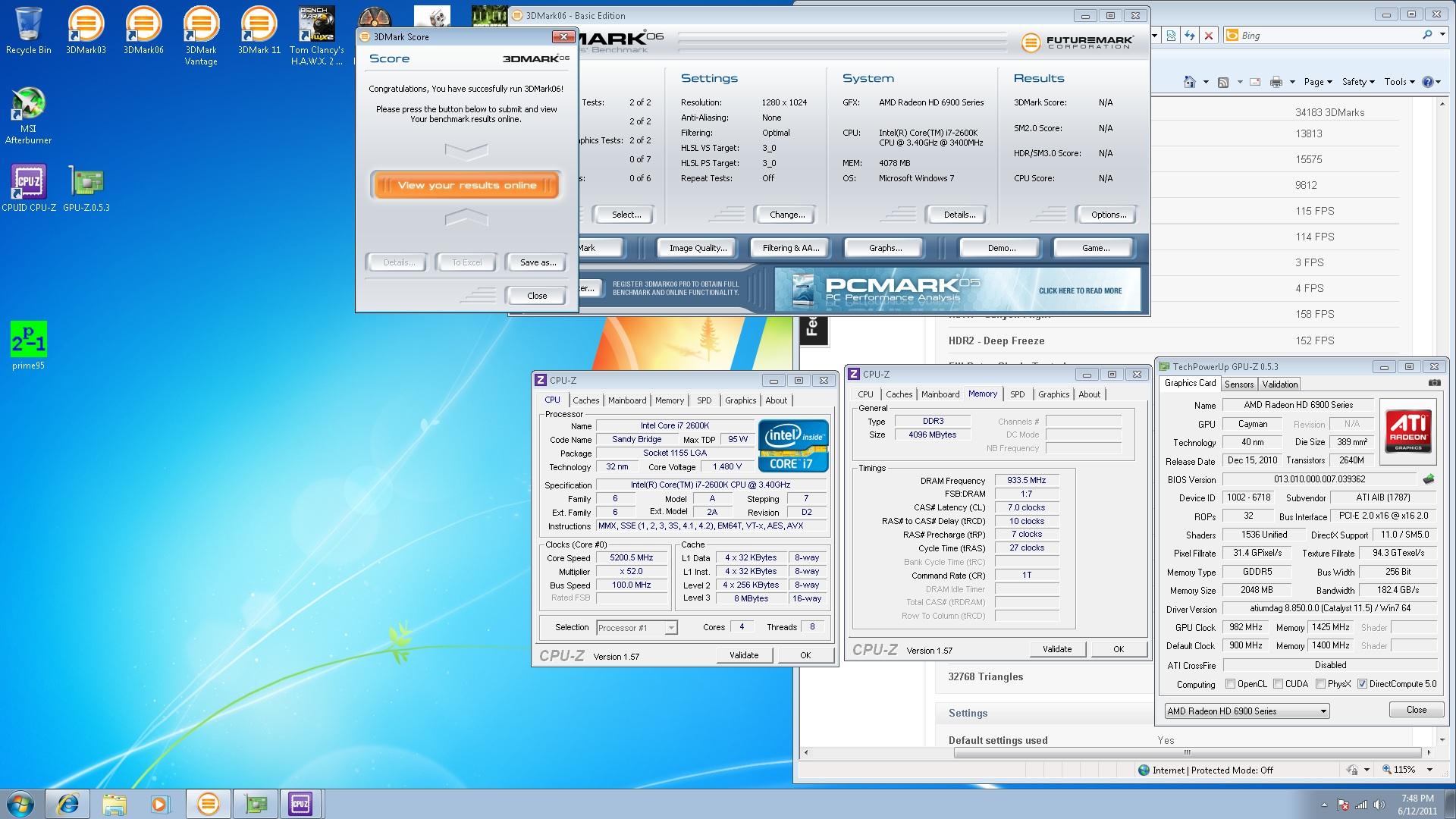Click the Print icon in browser toolbar
The height and width of the screenshot is (819, 1456).
coord(1276,82)
